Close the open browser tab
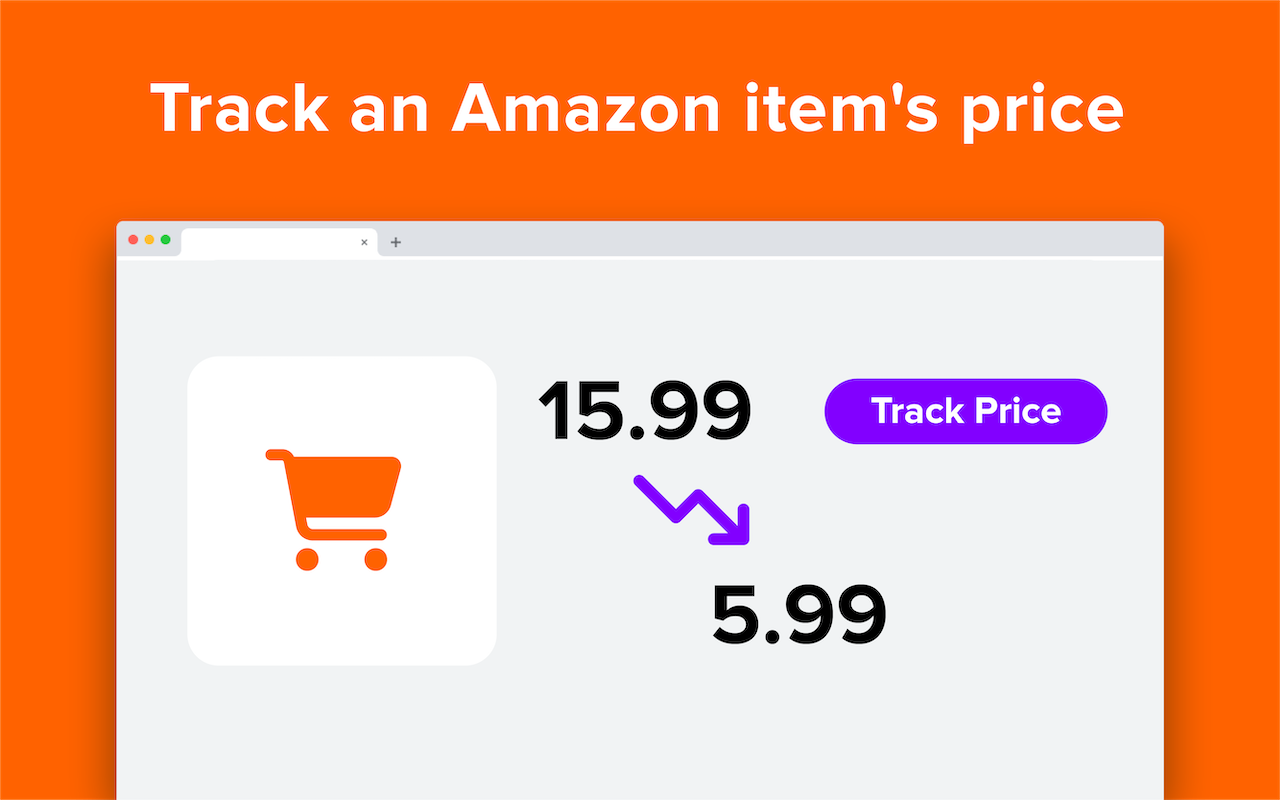This screenshot has height=800, width=1280. pos(364,242)
